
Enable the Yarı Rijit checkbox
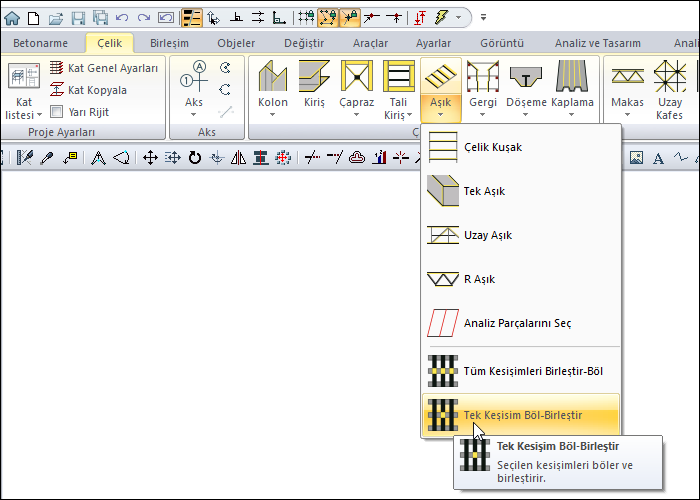click(57, 112)
